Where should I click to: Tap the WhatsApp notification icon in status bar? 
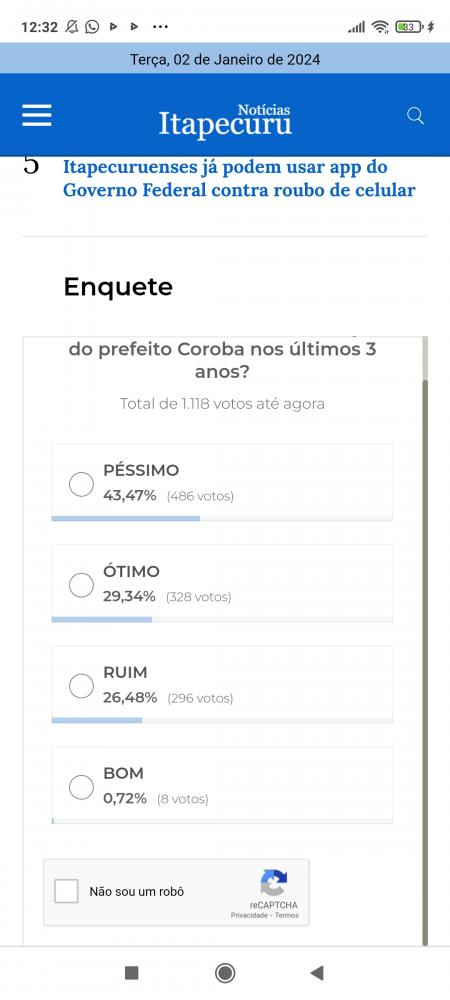[92, 27]
